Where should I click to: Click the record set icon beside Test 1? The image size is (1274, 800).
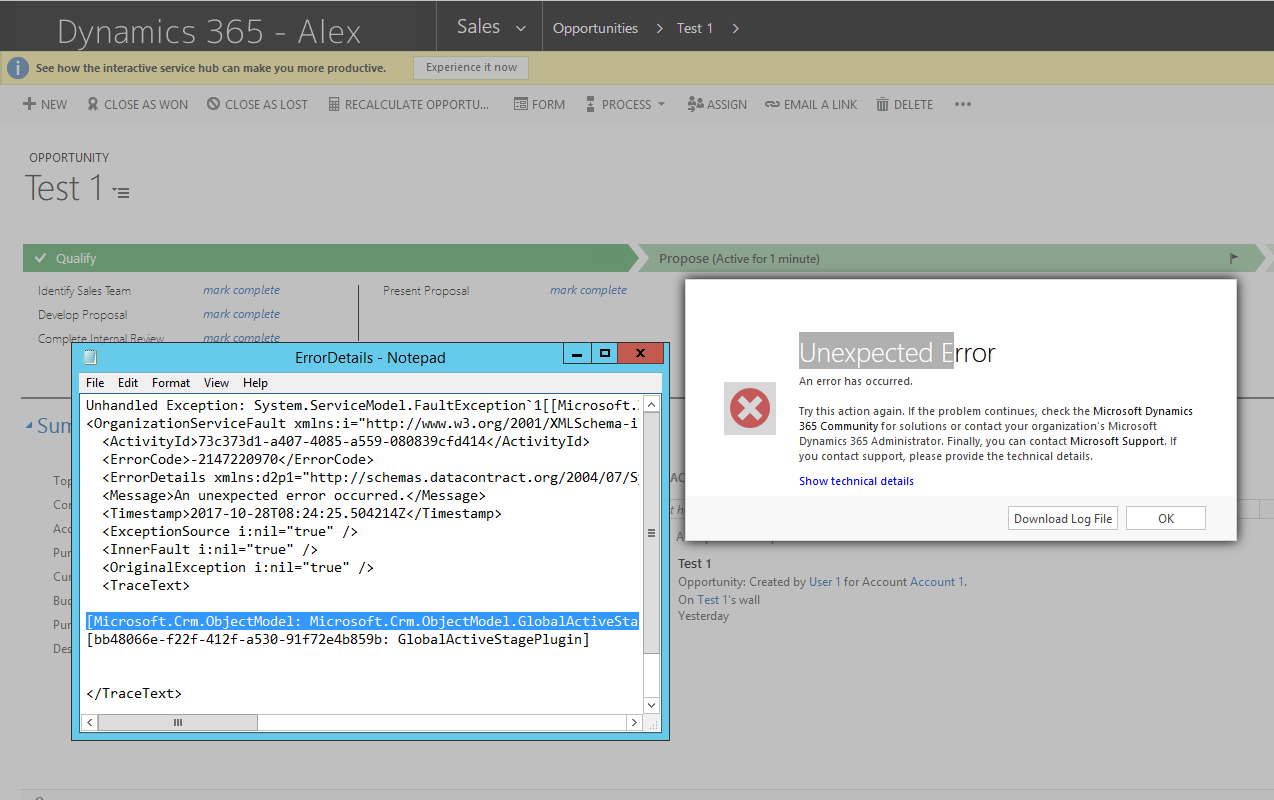(x=120, y=190)
